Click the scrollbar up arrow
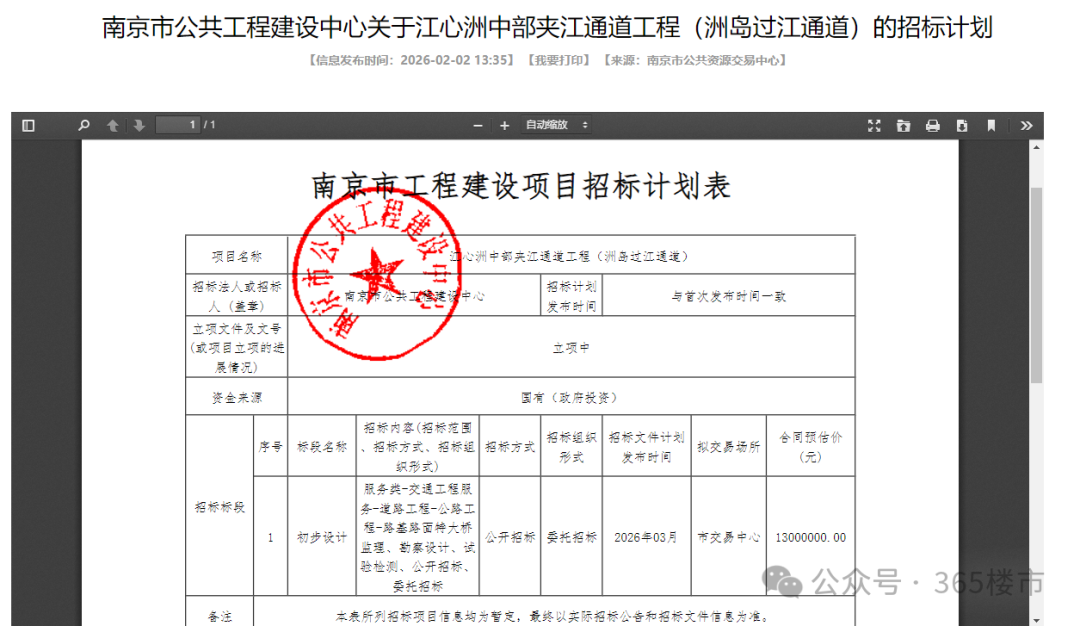Image resolution: width=1080 pixels, height=626 pixels. tap(1036, 147)
